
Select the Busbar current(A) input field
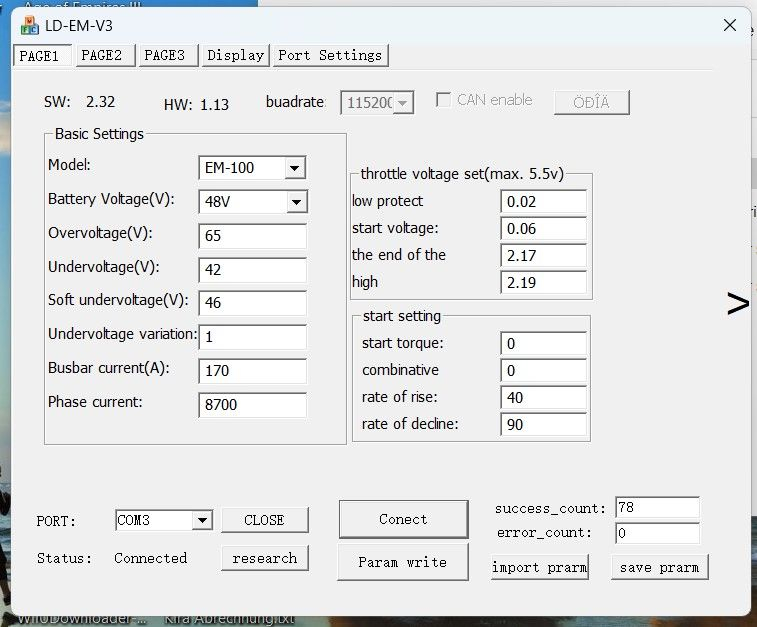[x=253, y=371]
